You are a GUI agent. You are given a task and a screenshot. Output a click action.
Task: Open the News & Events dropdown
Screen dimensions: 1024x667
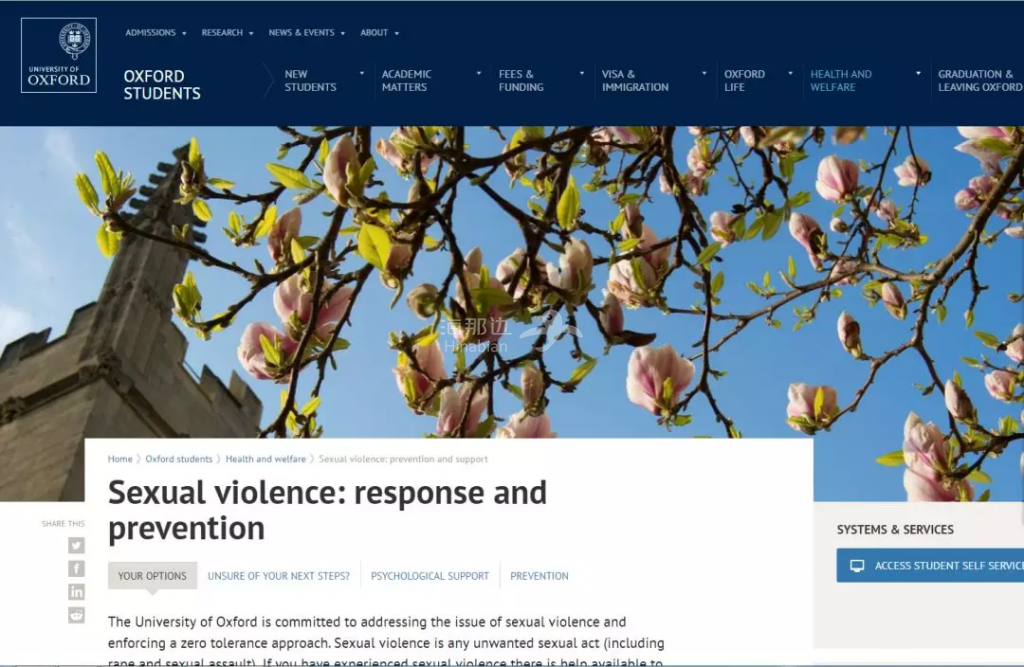[x=306, y=33]
